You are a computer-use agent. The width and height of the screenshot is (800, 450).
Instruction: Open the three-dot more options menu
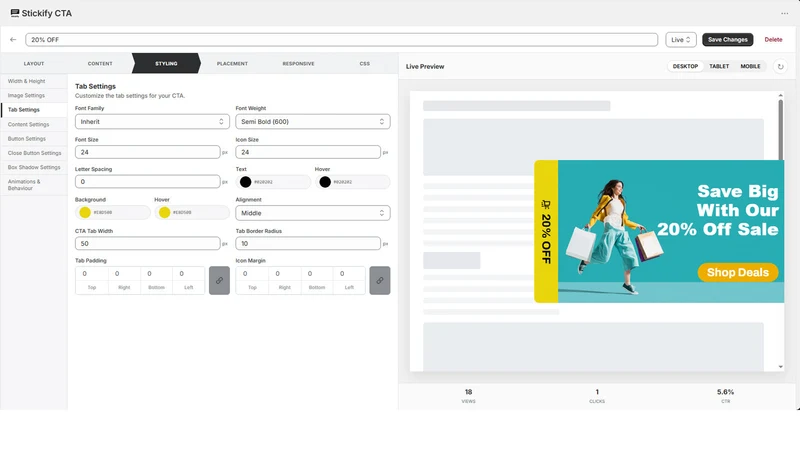(784, 13)
